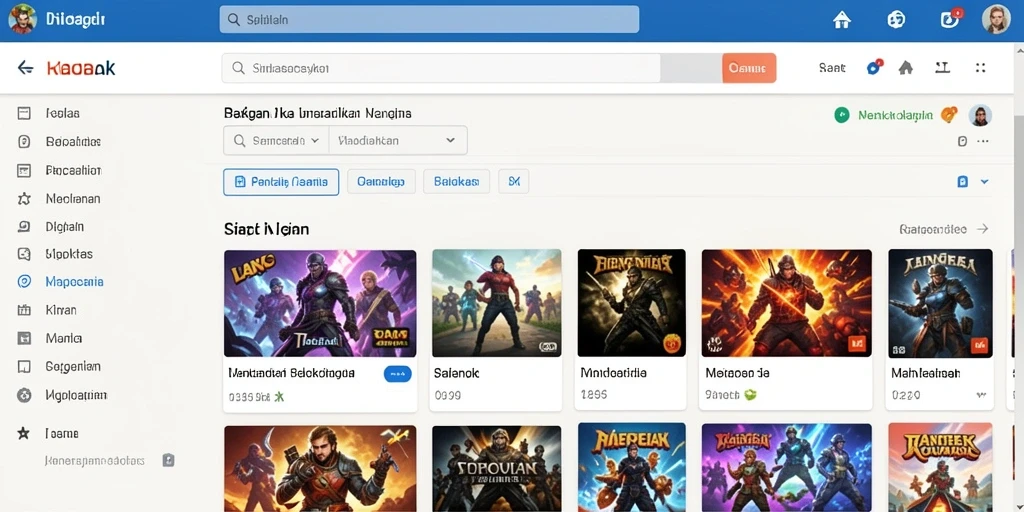Open small user avatar right of Nenklolagiin

click(x=980, y=116)
